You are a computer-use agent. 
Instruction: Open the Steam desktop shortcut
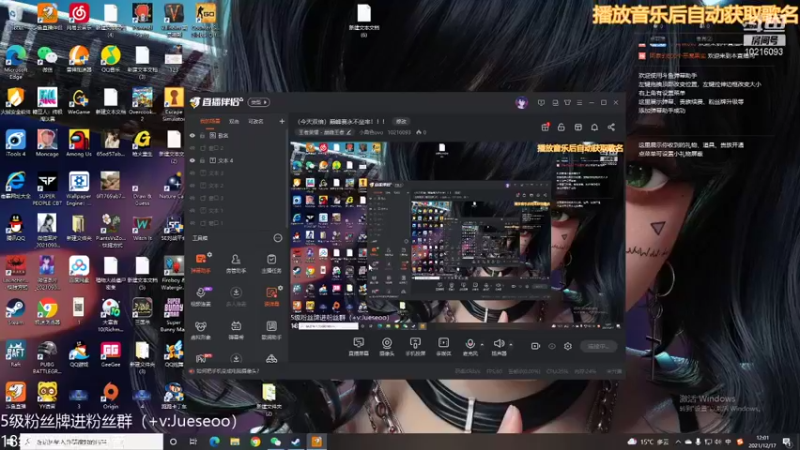(x=15, y=312)
